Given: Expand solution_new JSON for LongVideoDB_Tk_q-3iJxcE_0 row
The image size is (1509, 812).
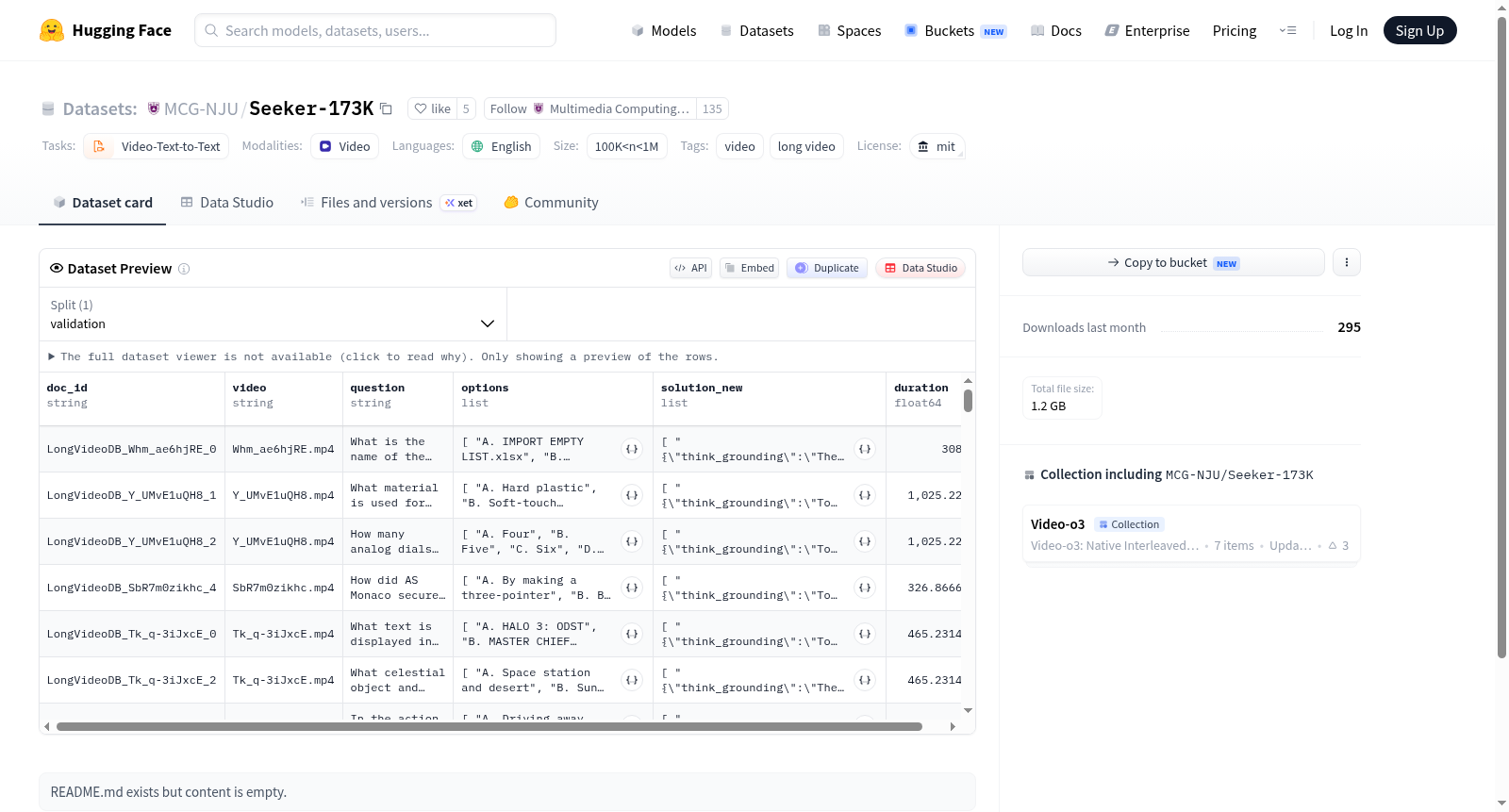Looking at the screenshot, I should (x=865, y=634).
